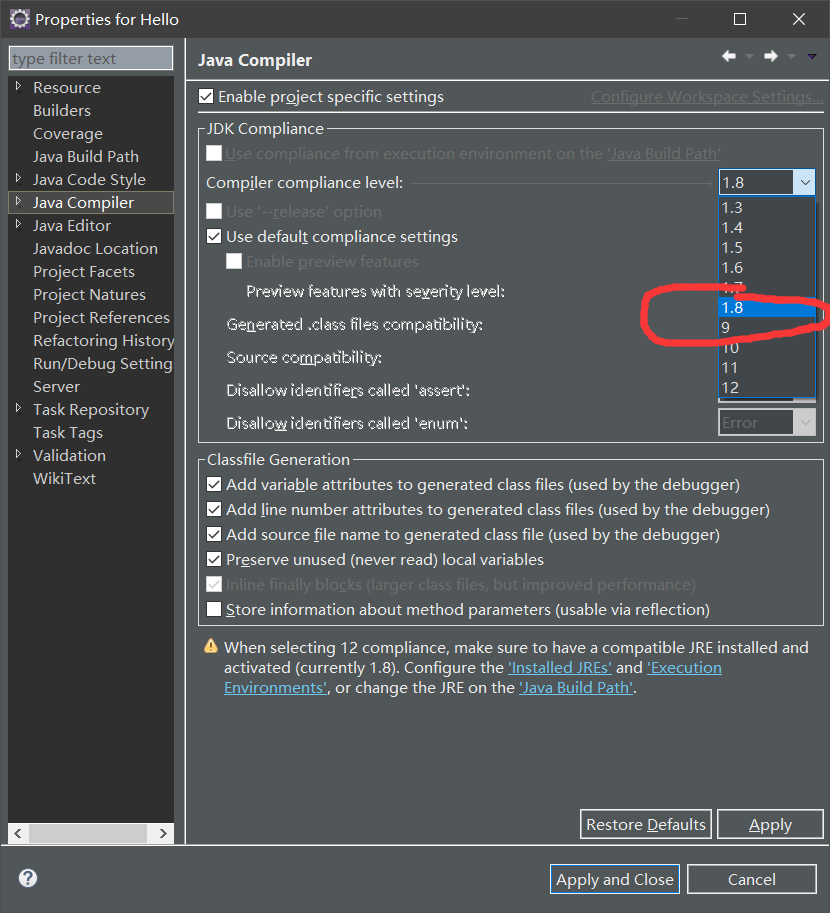Click Apply and Close button
Screen dimensions: 830x913
pos(614,879)
